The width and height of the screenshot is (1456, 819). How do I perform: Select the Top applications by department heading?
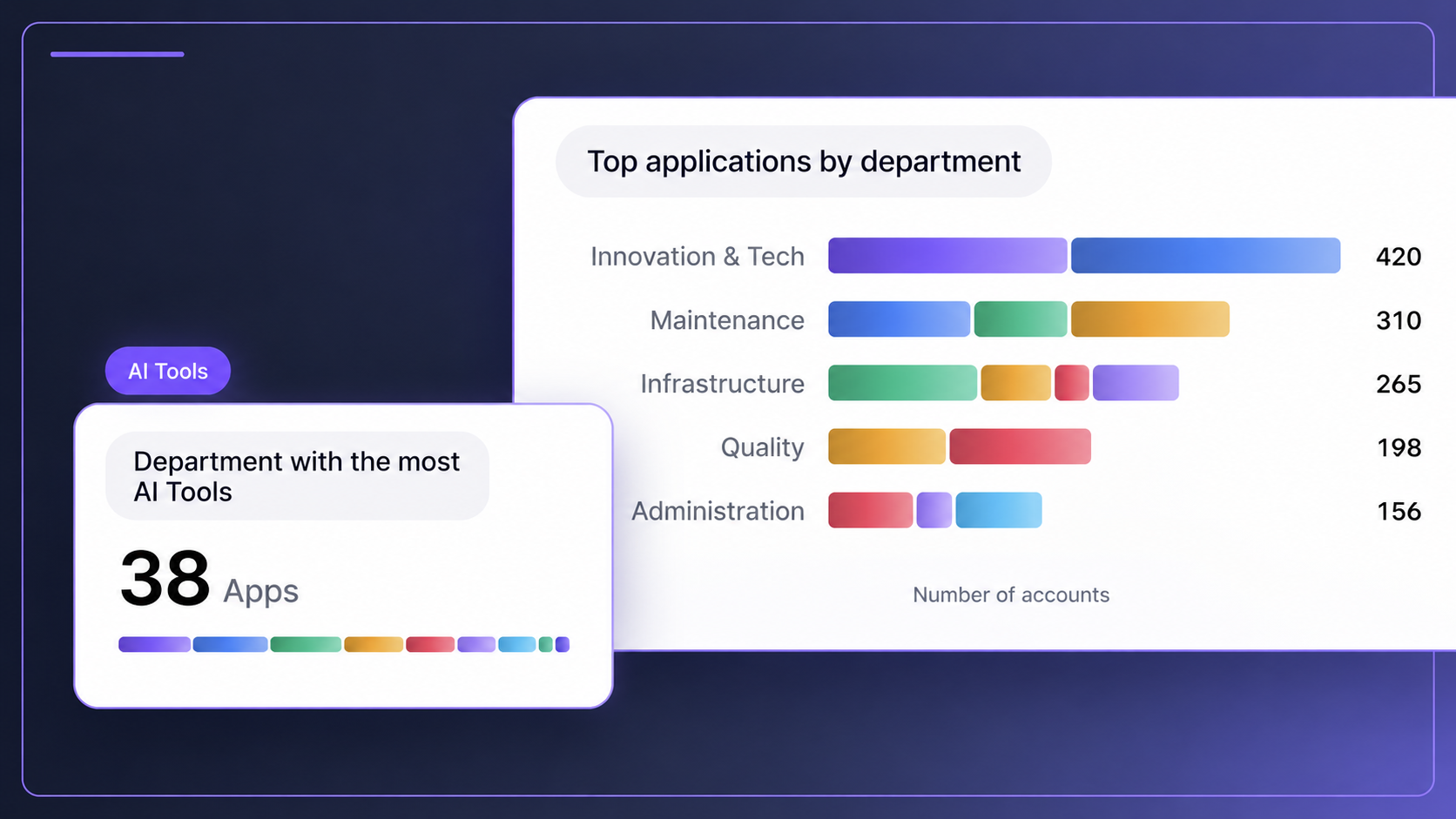click(804, 161)
